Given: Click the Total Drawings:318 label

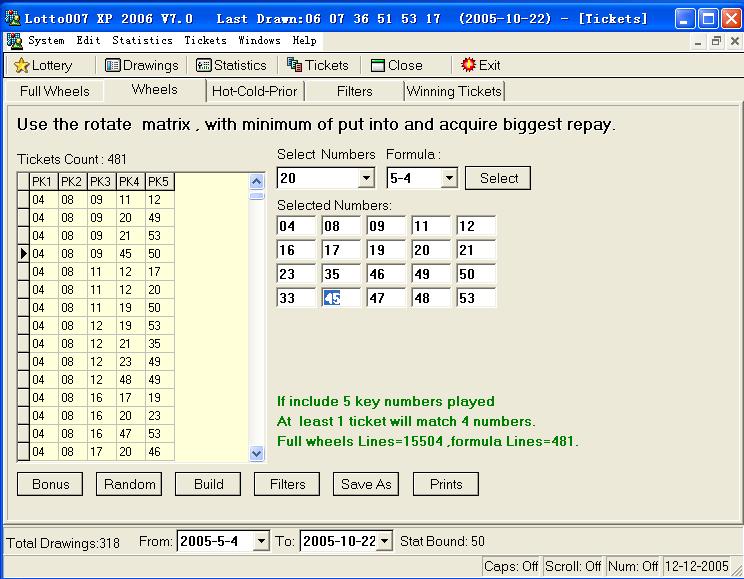Looking at the screenshot, I should 63,542.
